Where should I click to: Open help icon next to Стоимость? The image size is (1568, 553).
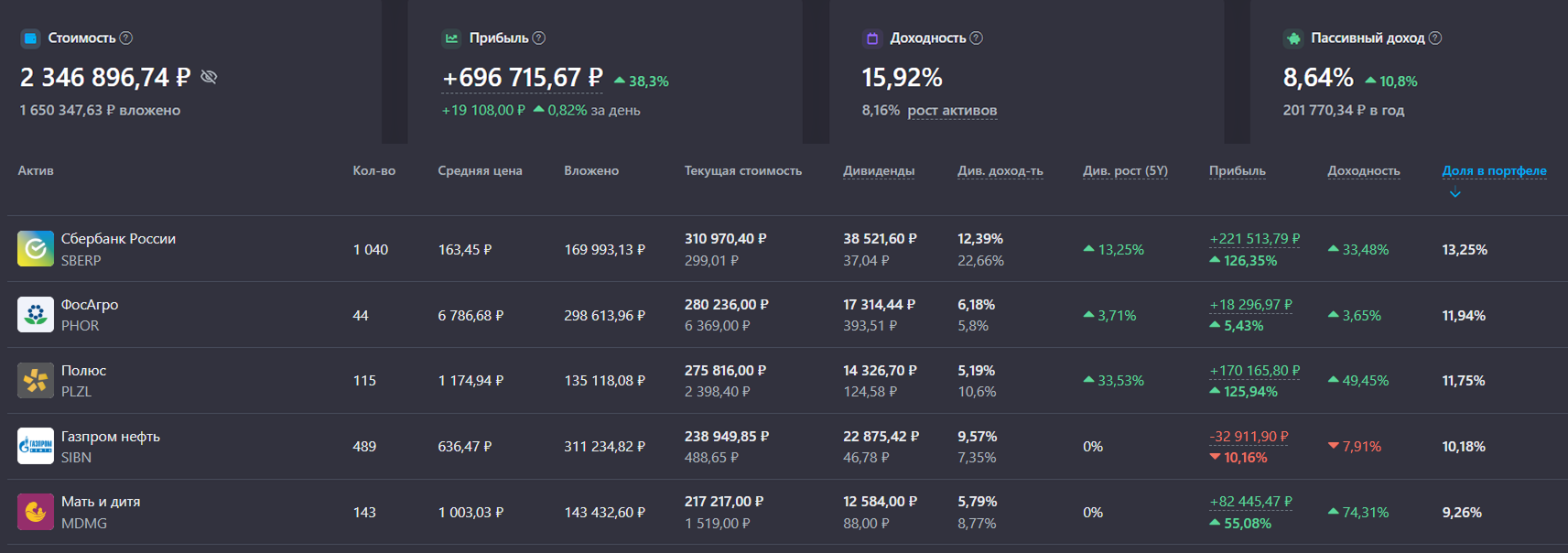pos(126,38)
